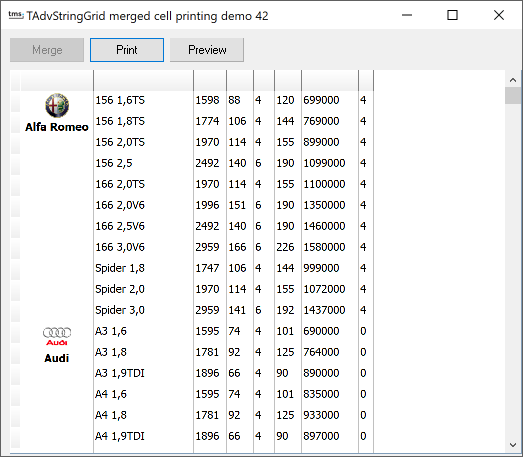Select cell '166 3,0V6'
This screenshot has height=457, width=523.
pyautogui.click(x=120, y=247)
